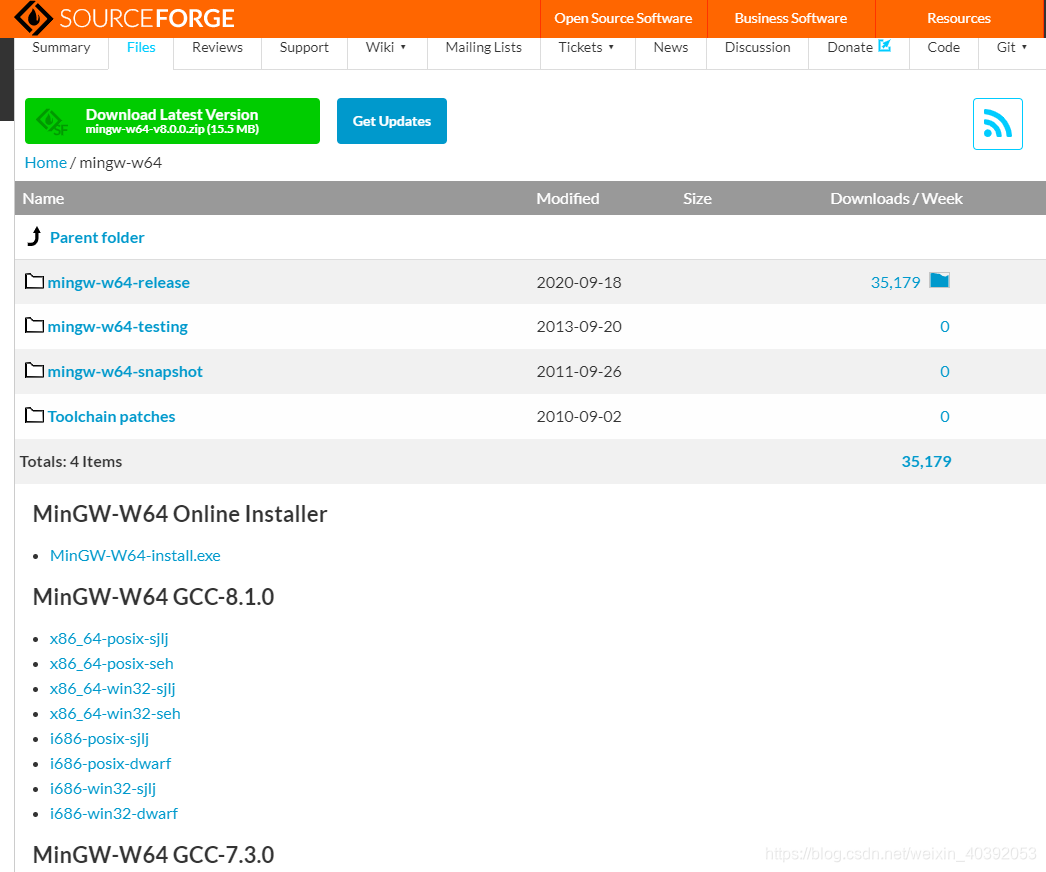Viewport: 1046px width, 872px height.
Task: Open the RSS feed icon
Action: click(x=997, y=124)
